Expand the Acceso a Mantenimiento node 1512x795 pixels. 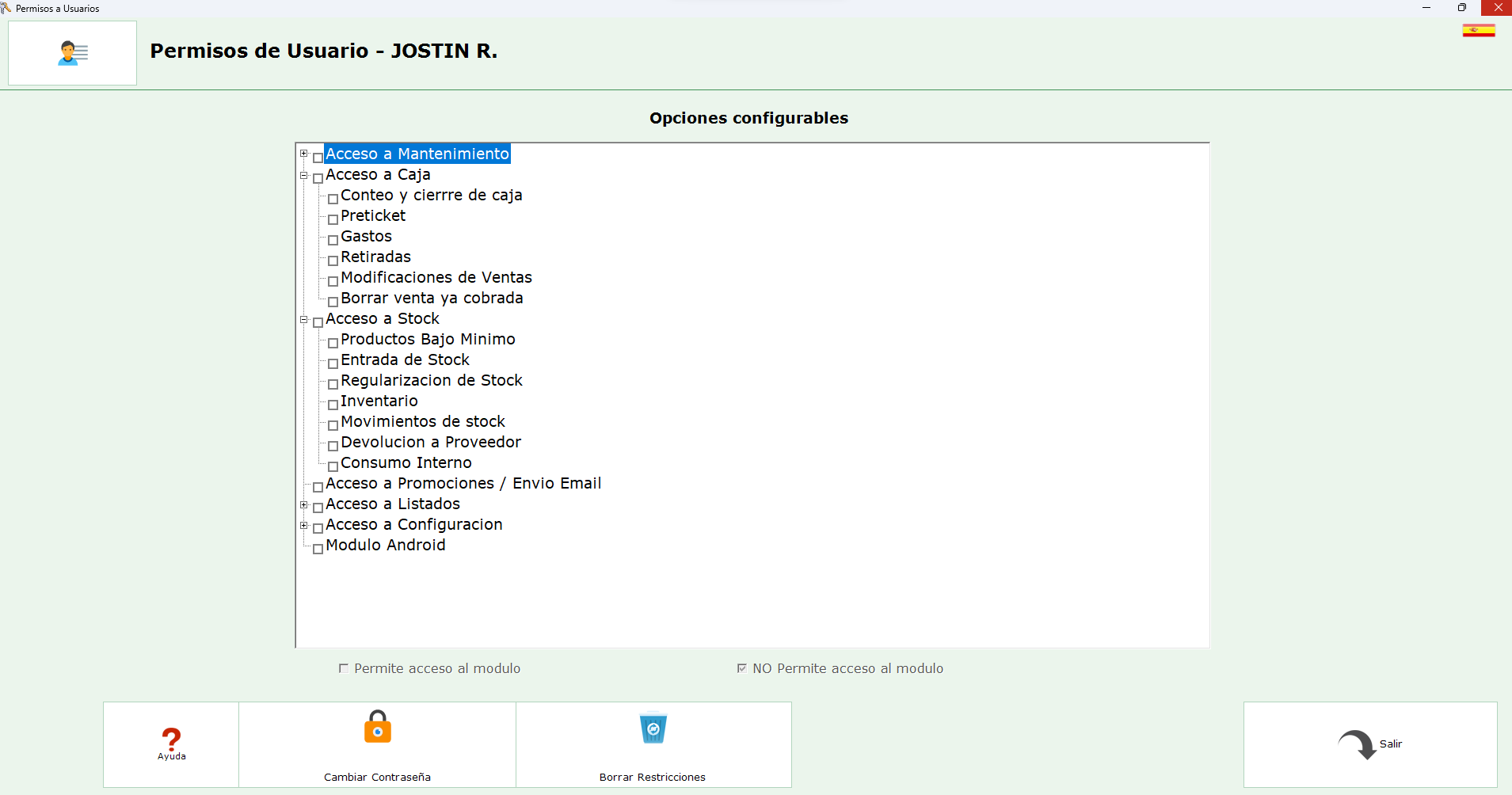pyautogui.click(x=303, y=154)
